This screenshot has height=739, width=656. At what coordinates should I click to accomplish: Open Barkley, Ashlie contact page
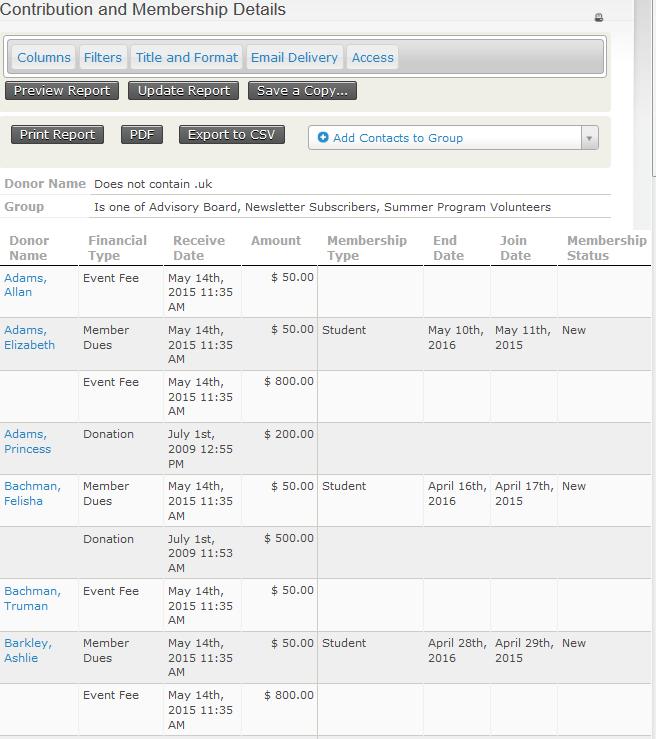28,650
